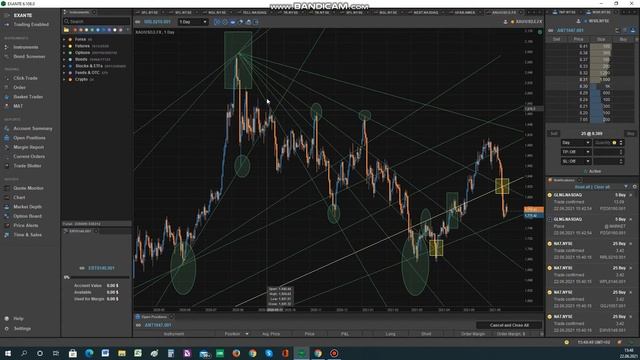Open the notifications settings gear icon
This screenshot has height=360, width=640.
[635, 187]
